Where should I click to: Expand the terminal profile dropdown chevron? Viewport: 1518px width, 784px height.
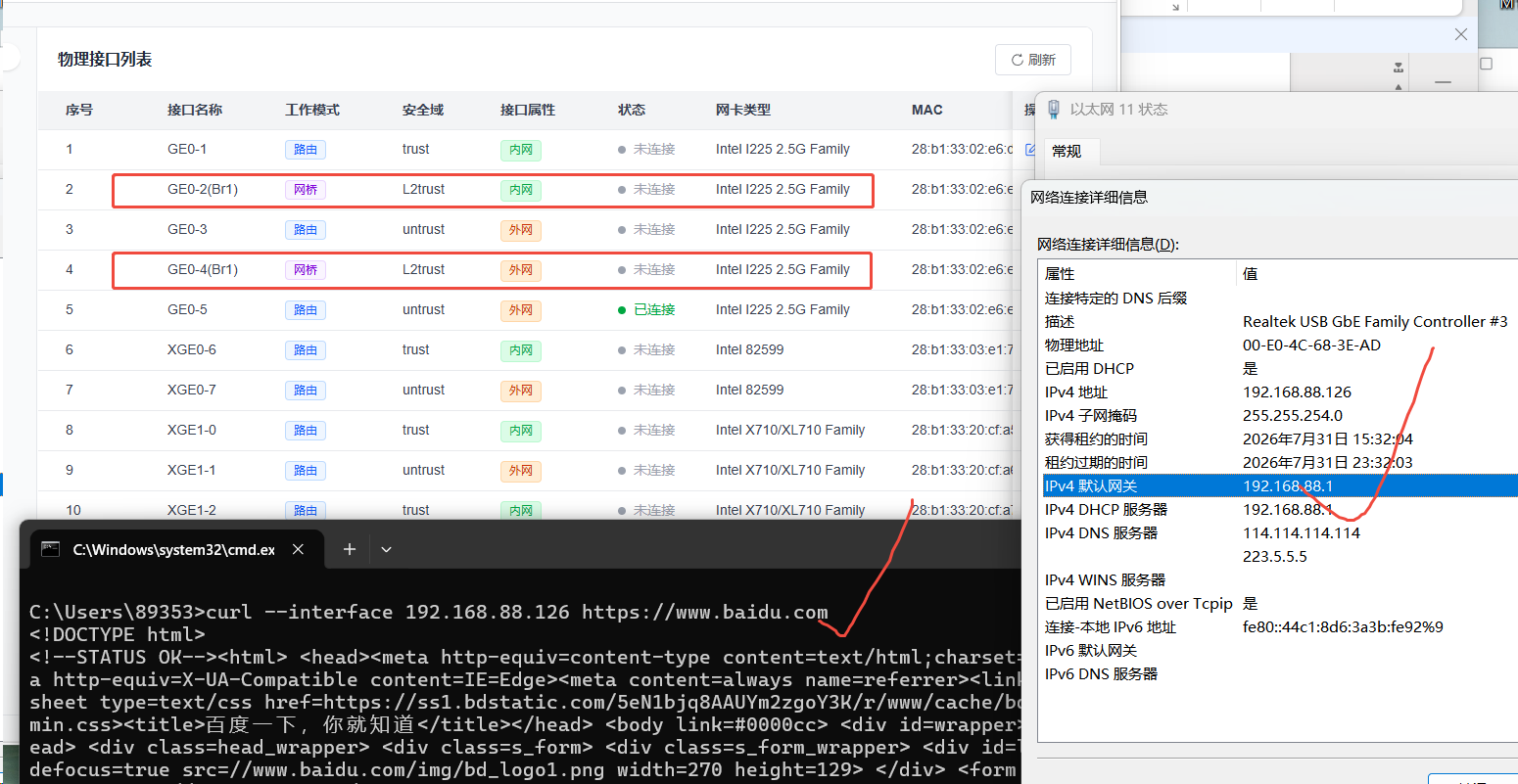pos(386,549)
